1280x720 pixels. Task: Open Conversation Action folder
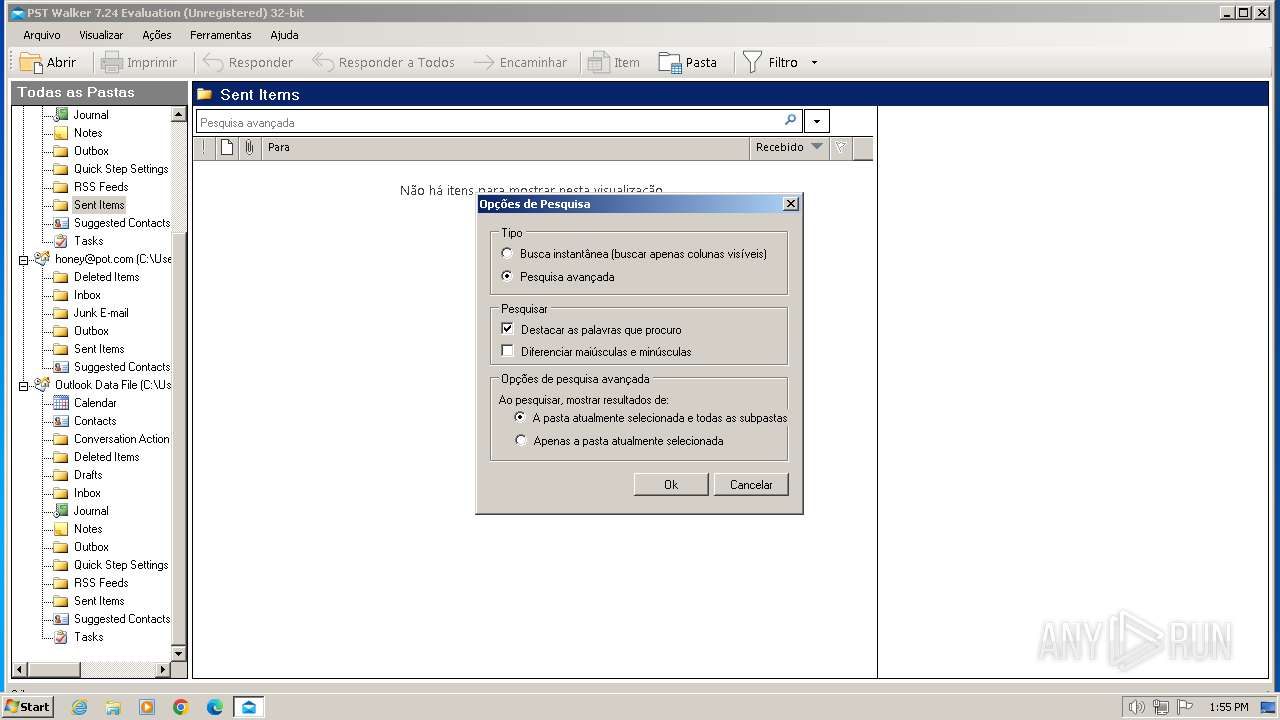coord(121,439)
